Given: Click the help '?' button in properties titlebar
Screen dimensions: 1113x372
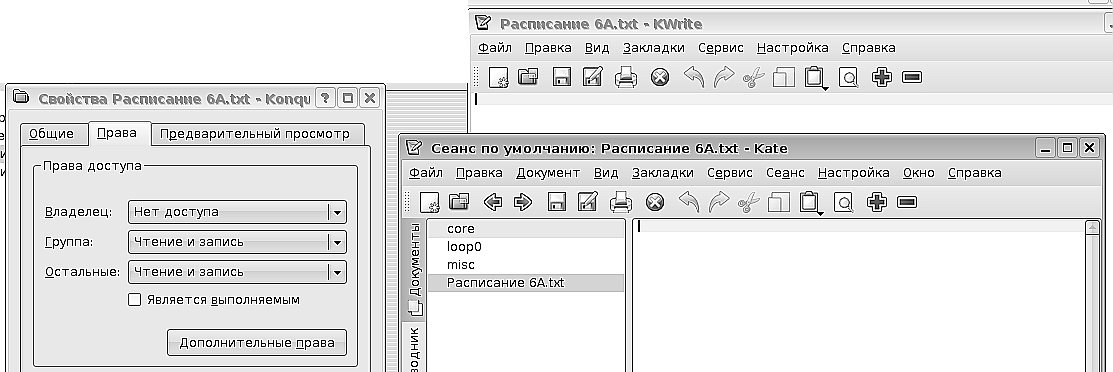Looking at the screenshot, I should (x=324, y=98).
